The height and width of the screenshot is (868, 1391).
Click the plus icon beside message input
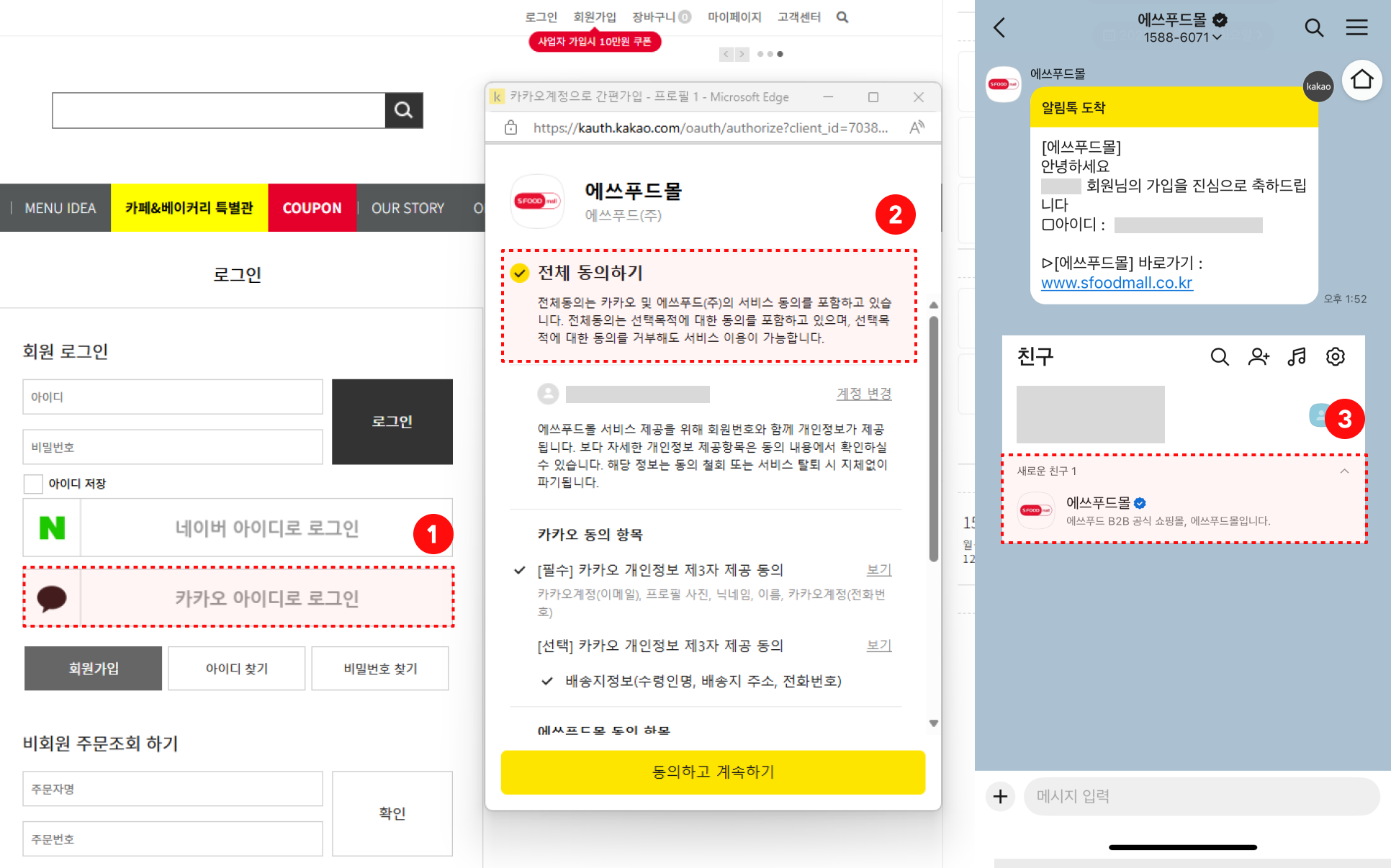(1000, 796)
